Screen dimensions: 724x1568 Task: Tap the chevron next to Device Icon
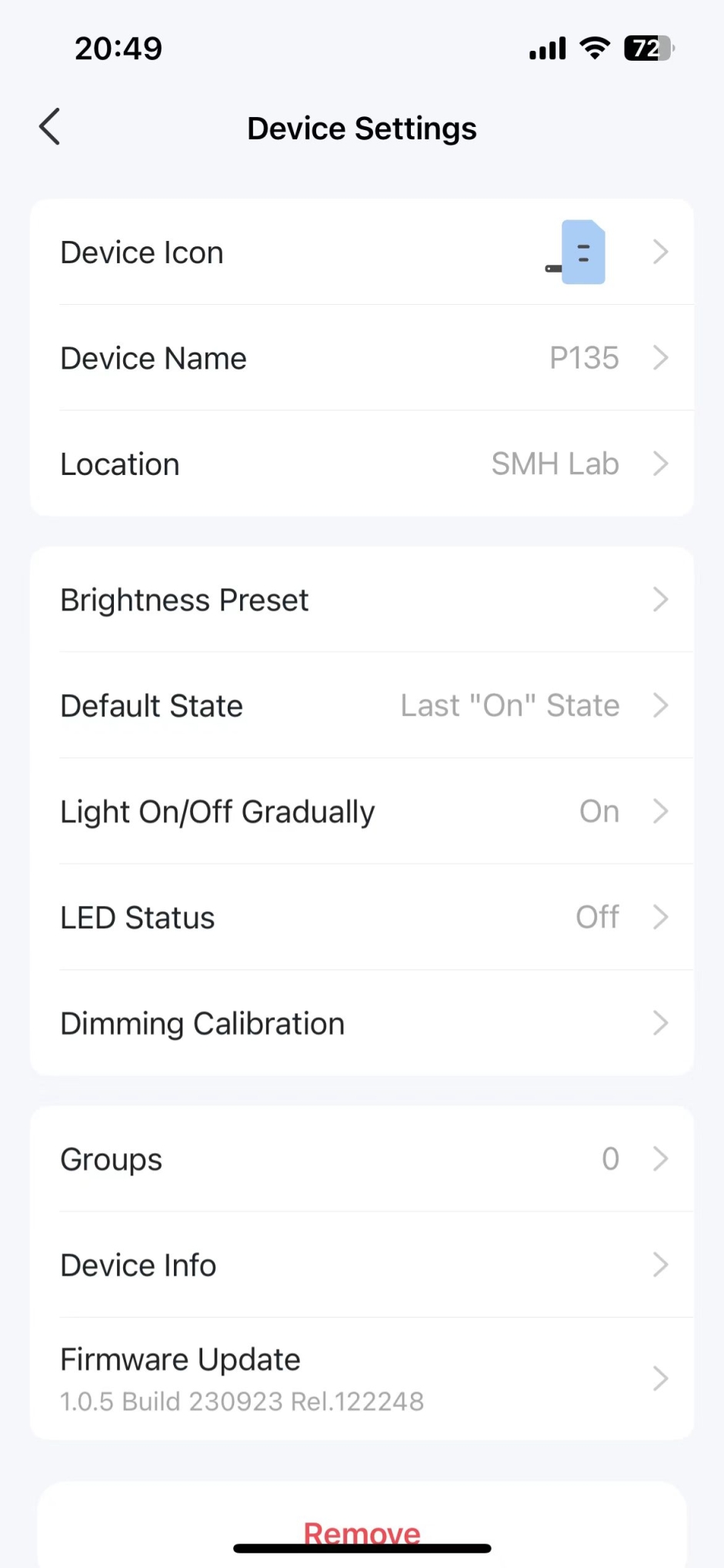[x=660, y=252]
